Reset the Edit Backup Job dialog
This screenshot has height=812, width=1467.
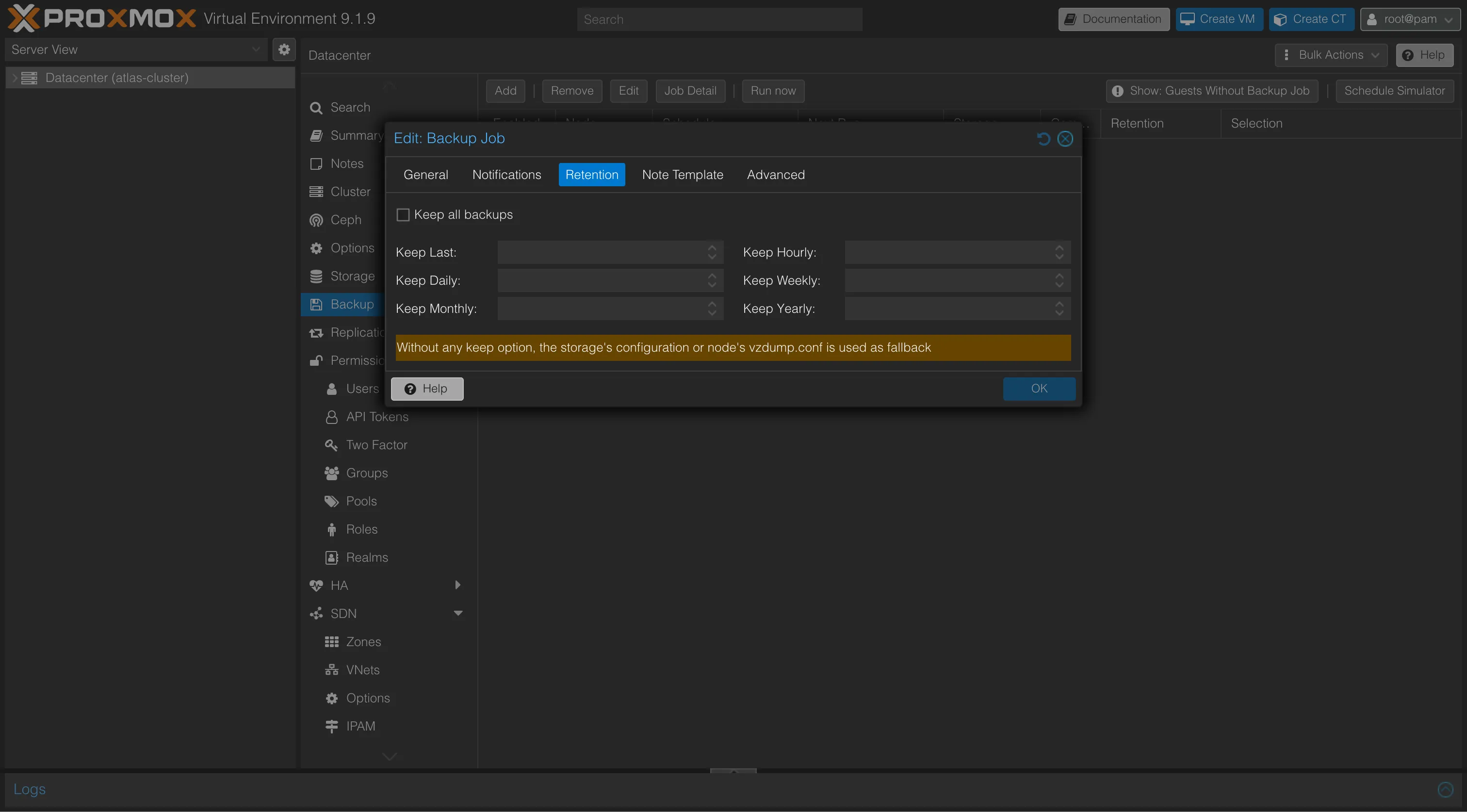[x=1043, y=138]
